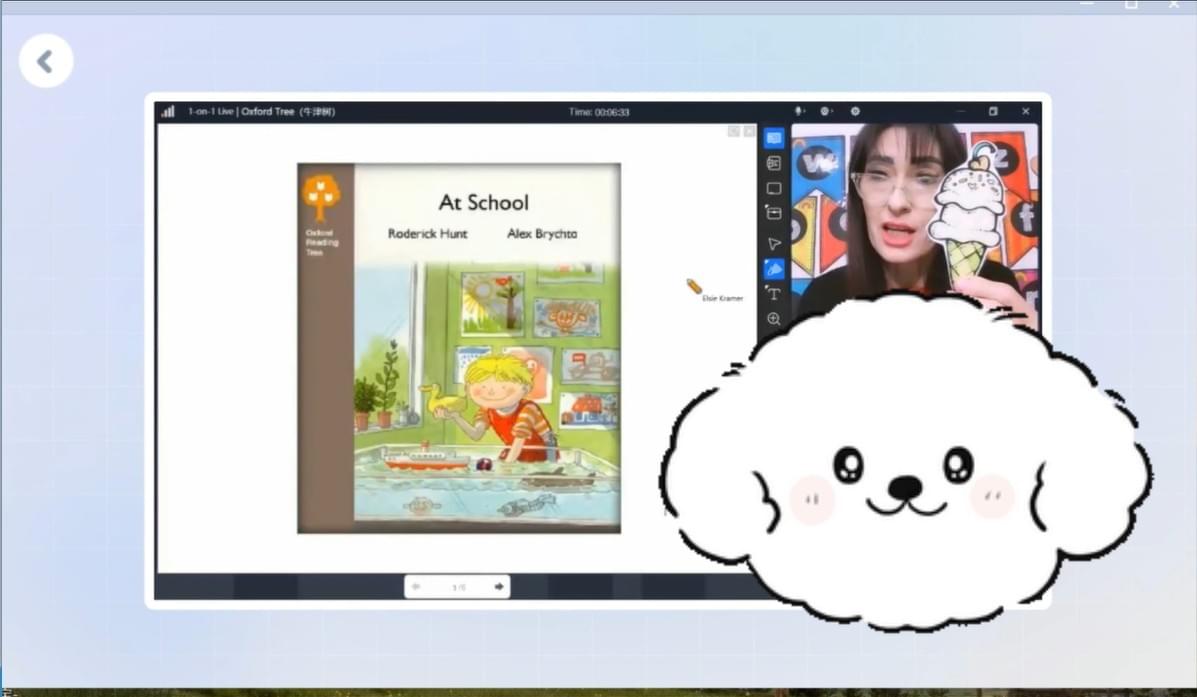Click the right small gray button atop whiteboard

click(x=749, y=131)
